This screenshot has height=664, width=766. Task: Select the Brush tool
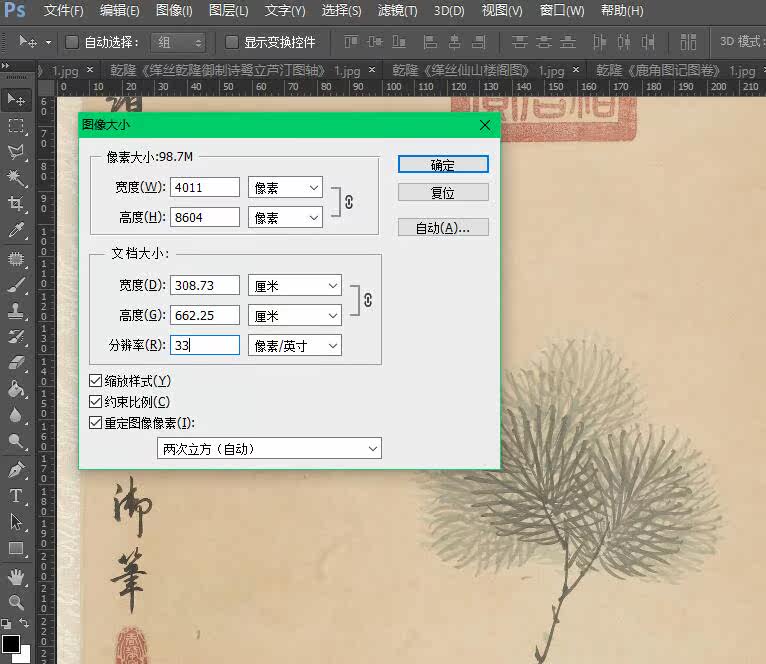point(16,285)
